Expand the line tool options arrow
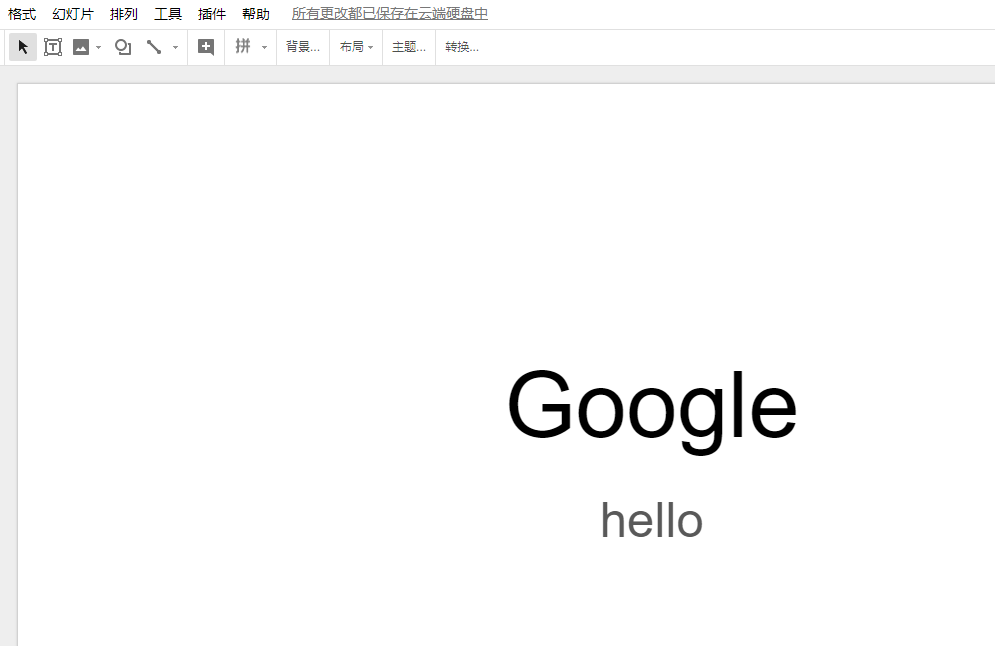This screenshot has width=995, height=646. (x=175, y=46)
